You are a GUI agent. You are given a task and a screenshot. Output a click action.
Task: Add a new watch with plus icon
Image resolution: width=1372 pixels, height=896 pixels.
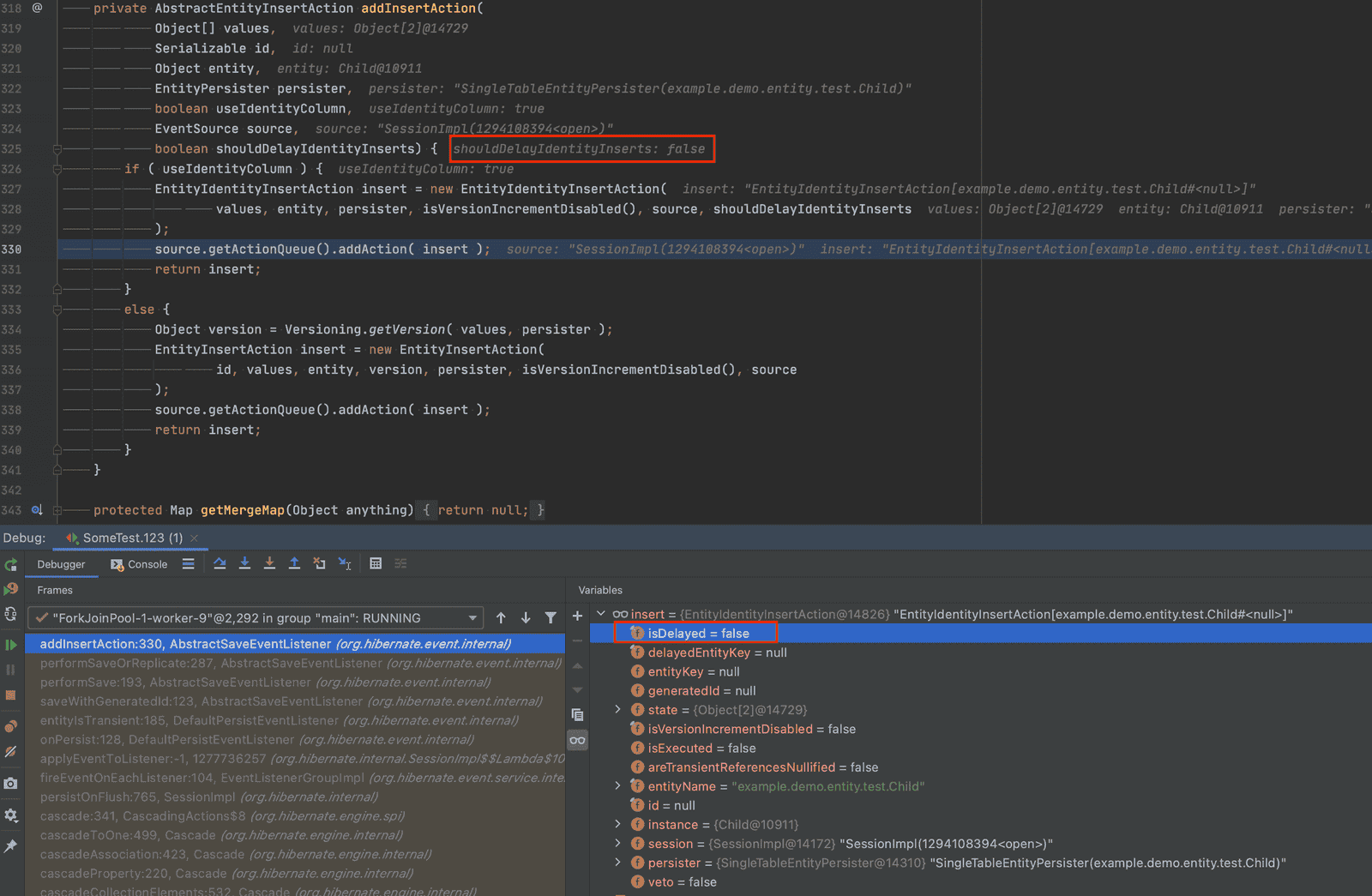tap(577, 616)
